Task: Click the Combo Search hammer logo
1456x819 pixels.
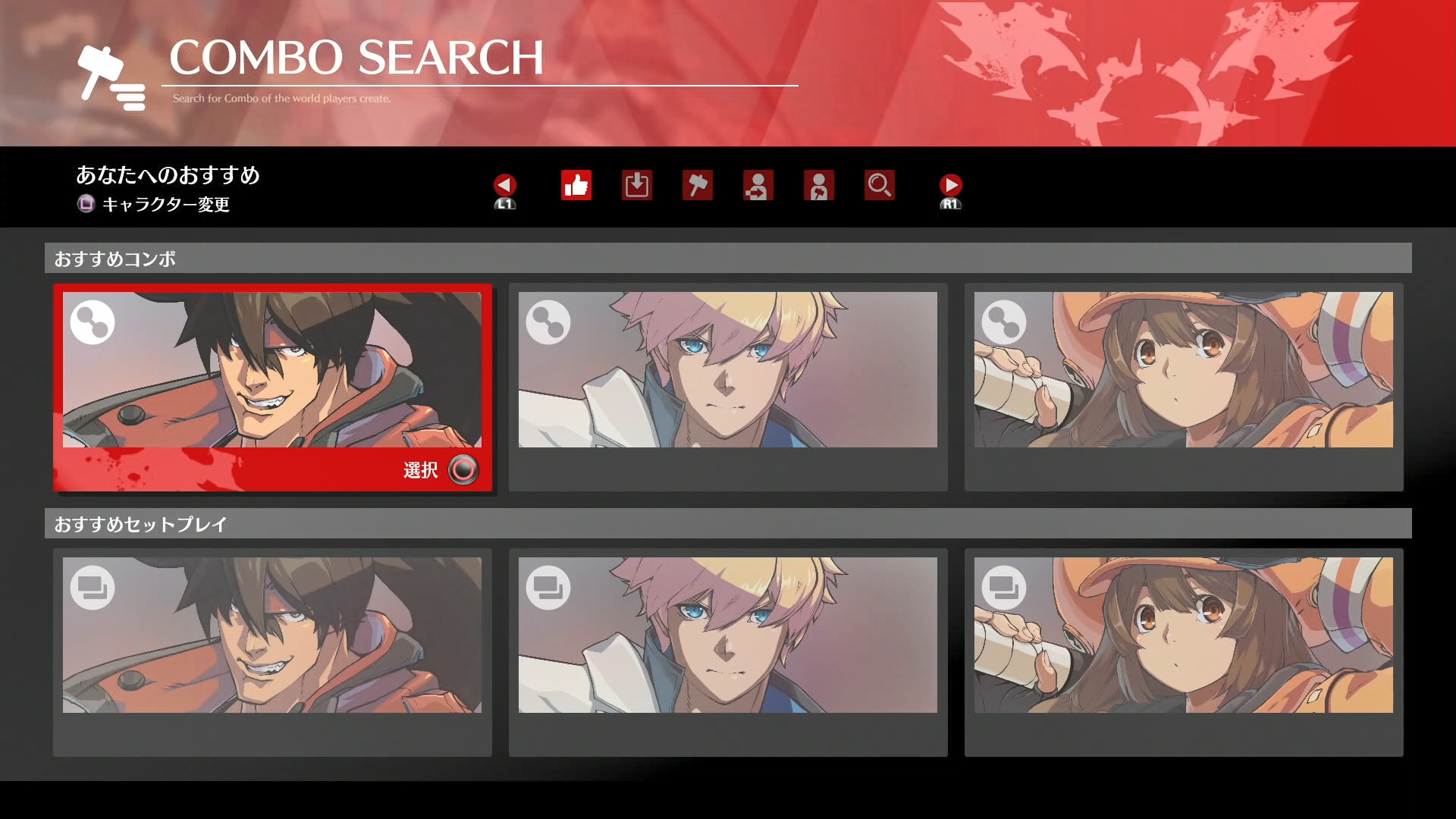Action: click(111, 77)
